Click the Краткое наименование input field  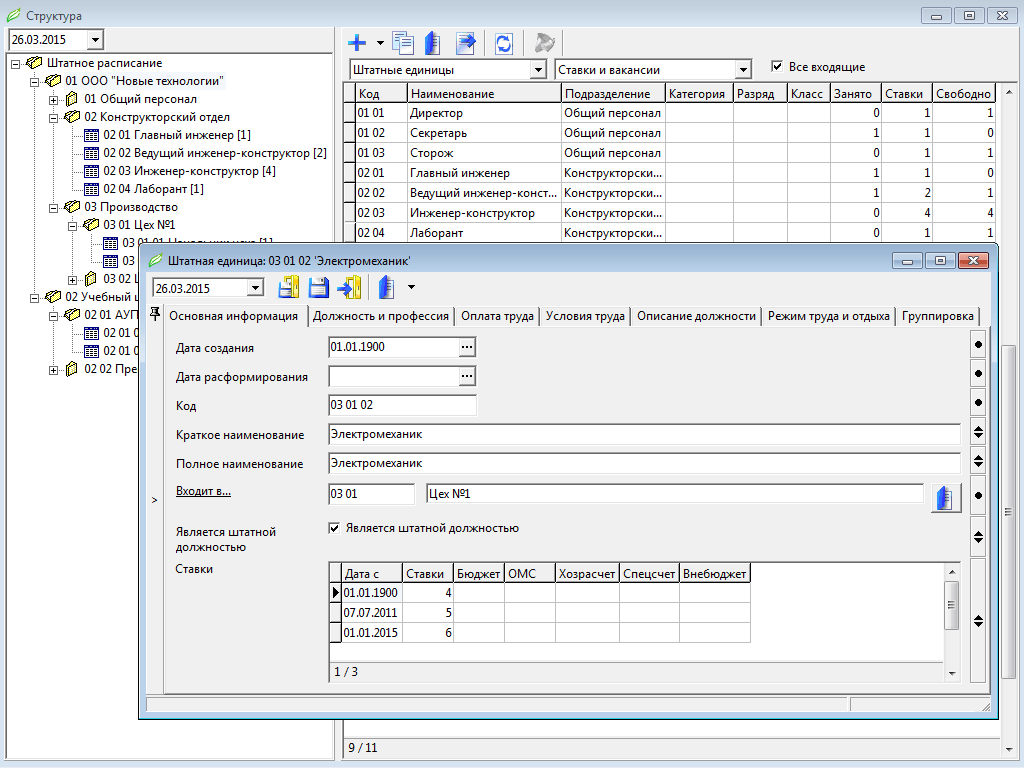(644, 434)
